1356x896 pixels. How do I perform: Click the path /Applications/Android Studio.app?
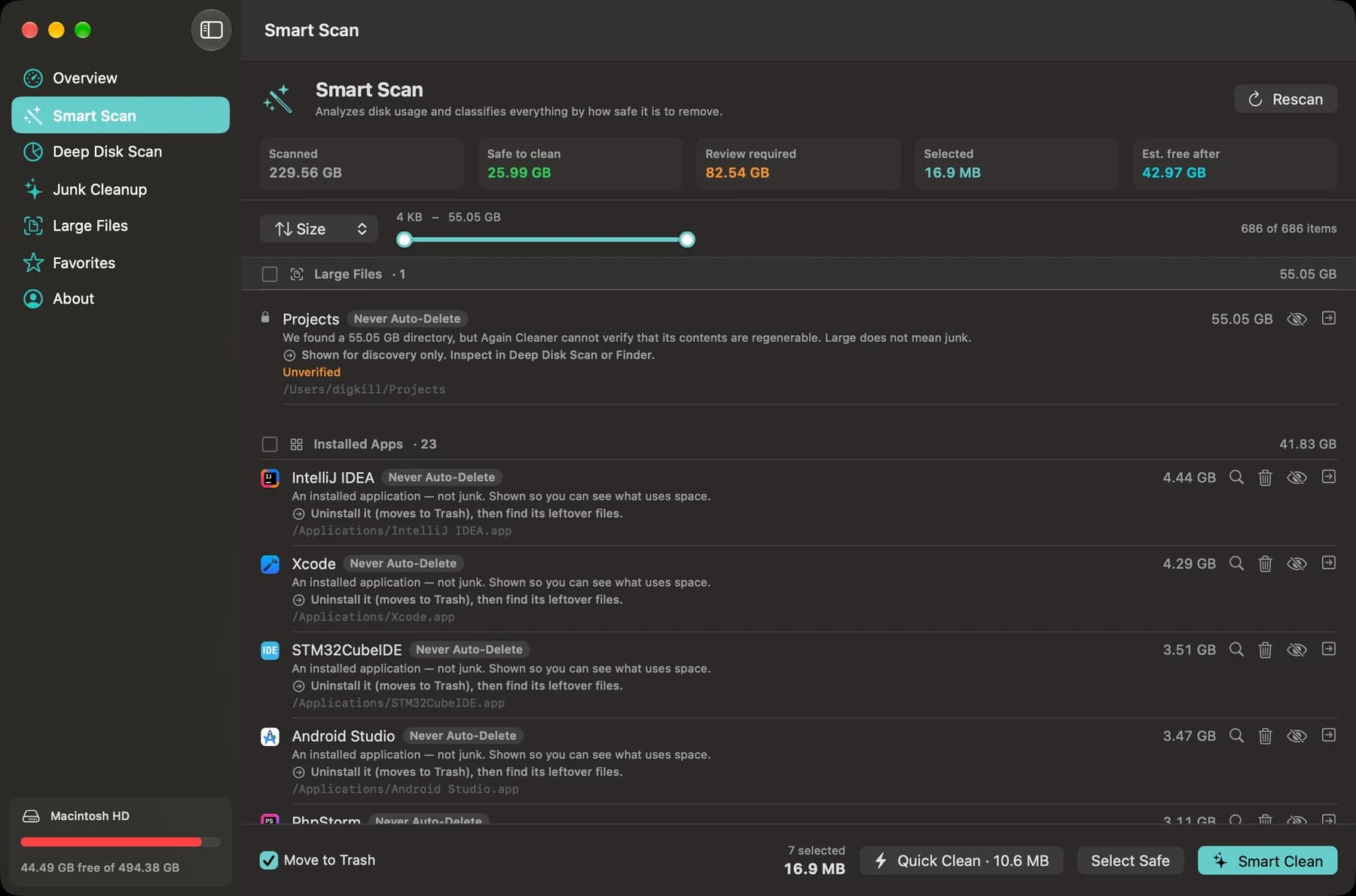(x=405, y=789)
